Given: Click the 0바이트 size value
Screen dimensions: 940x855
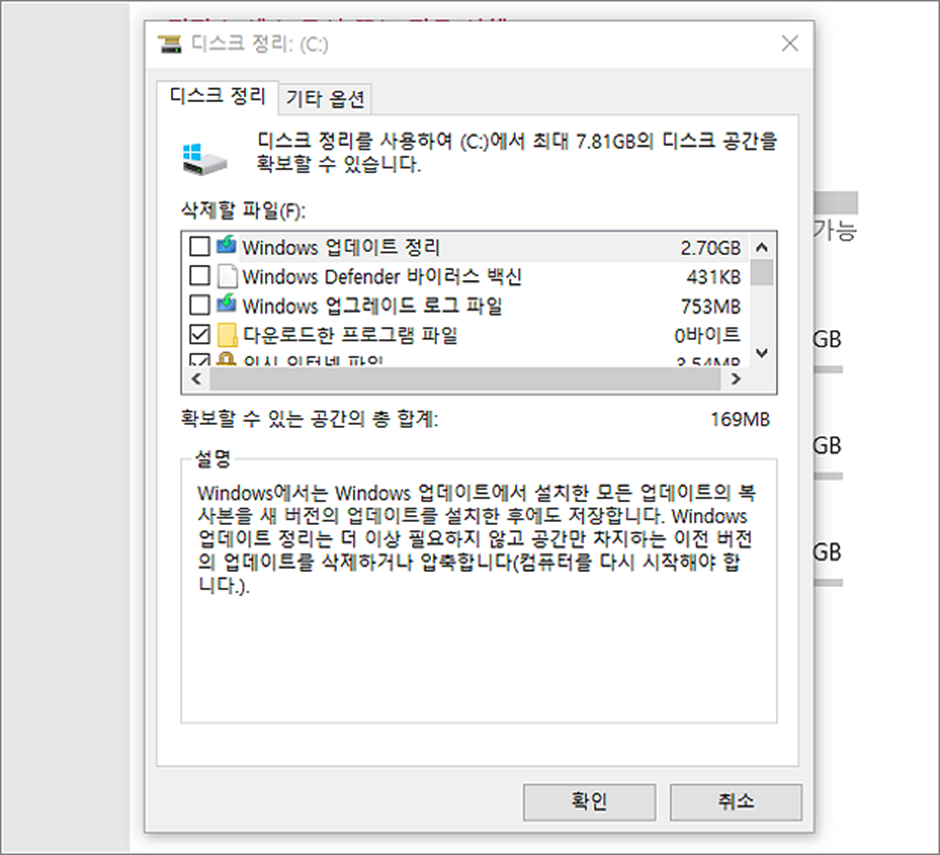Looking at the screenshot, I should tap(707, 335).
